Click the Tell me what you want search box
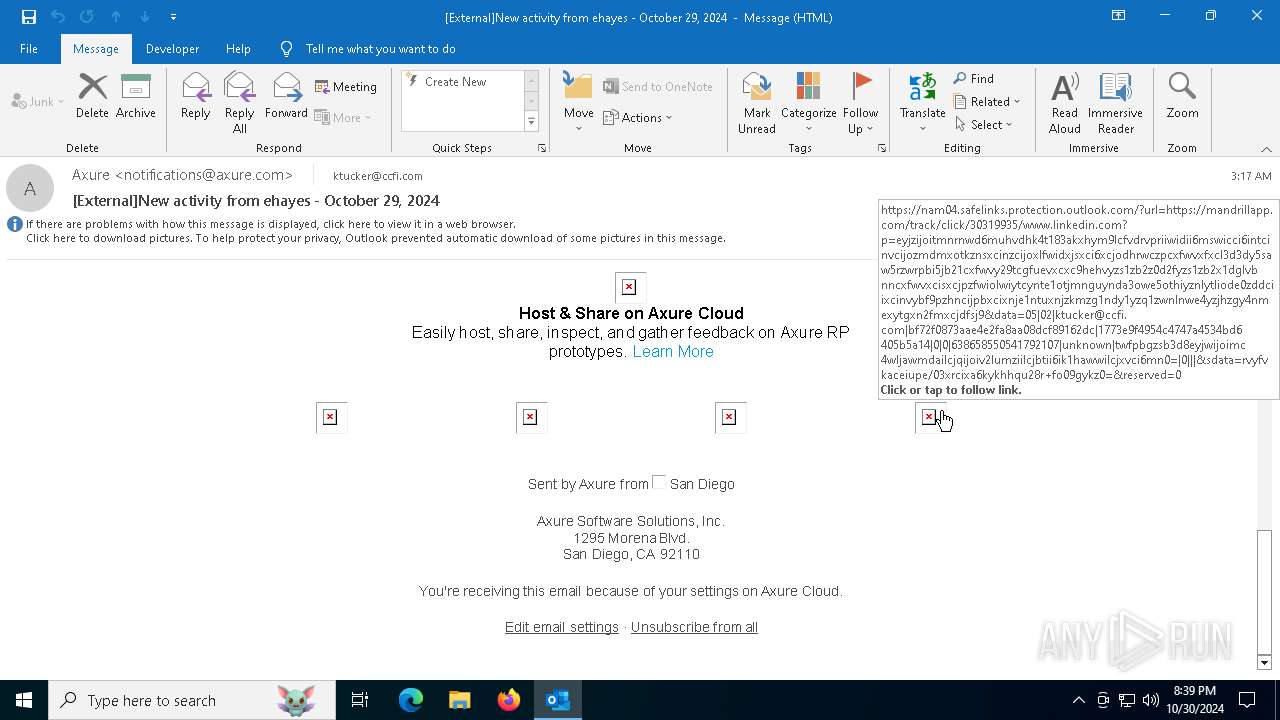1280x720 pixels. pos(380,48)
